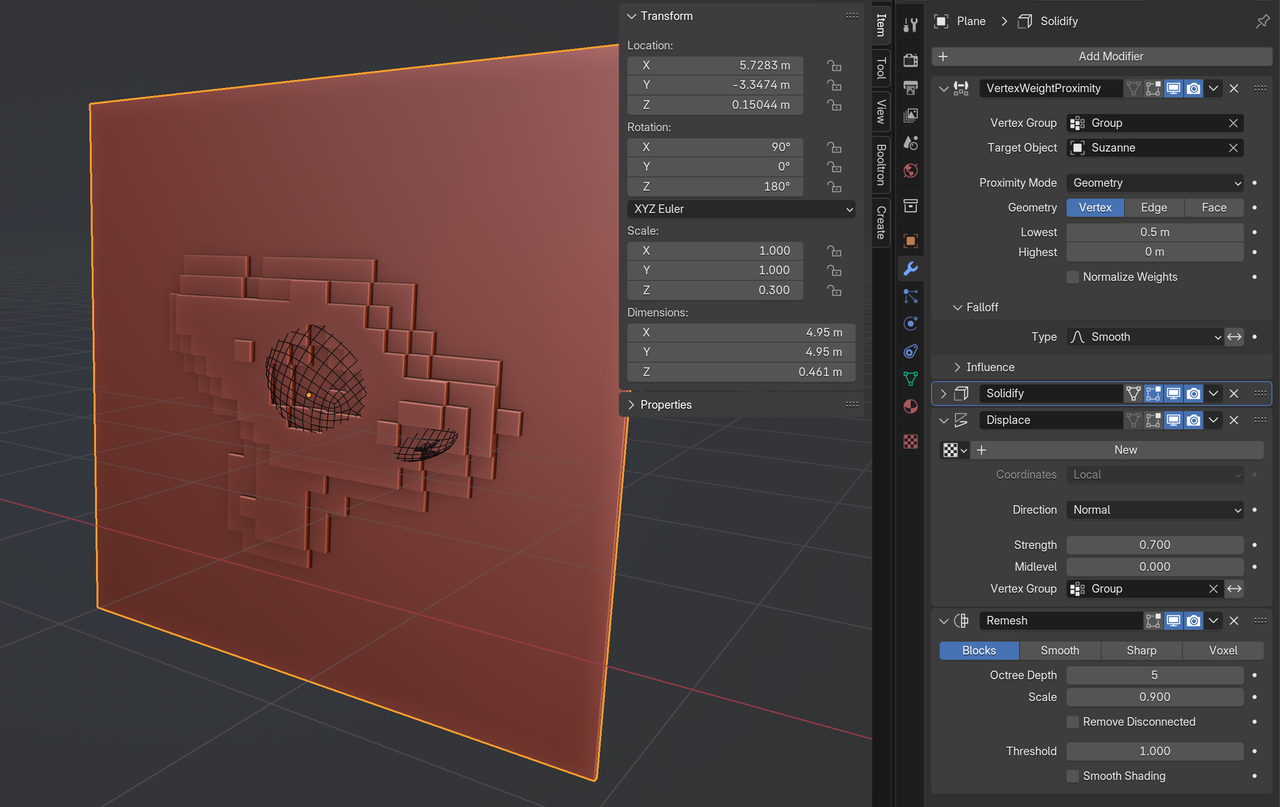
Task: Select the Voxel remesh mode
Action: [1223, 650]
